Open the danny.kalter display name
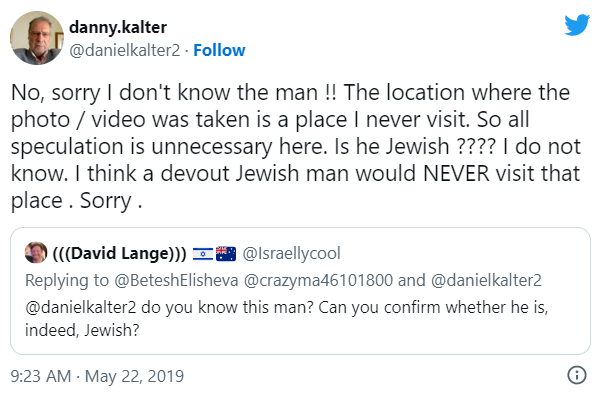This screenshot has height=397, width=600. click(118, 27)
